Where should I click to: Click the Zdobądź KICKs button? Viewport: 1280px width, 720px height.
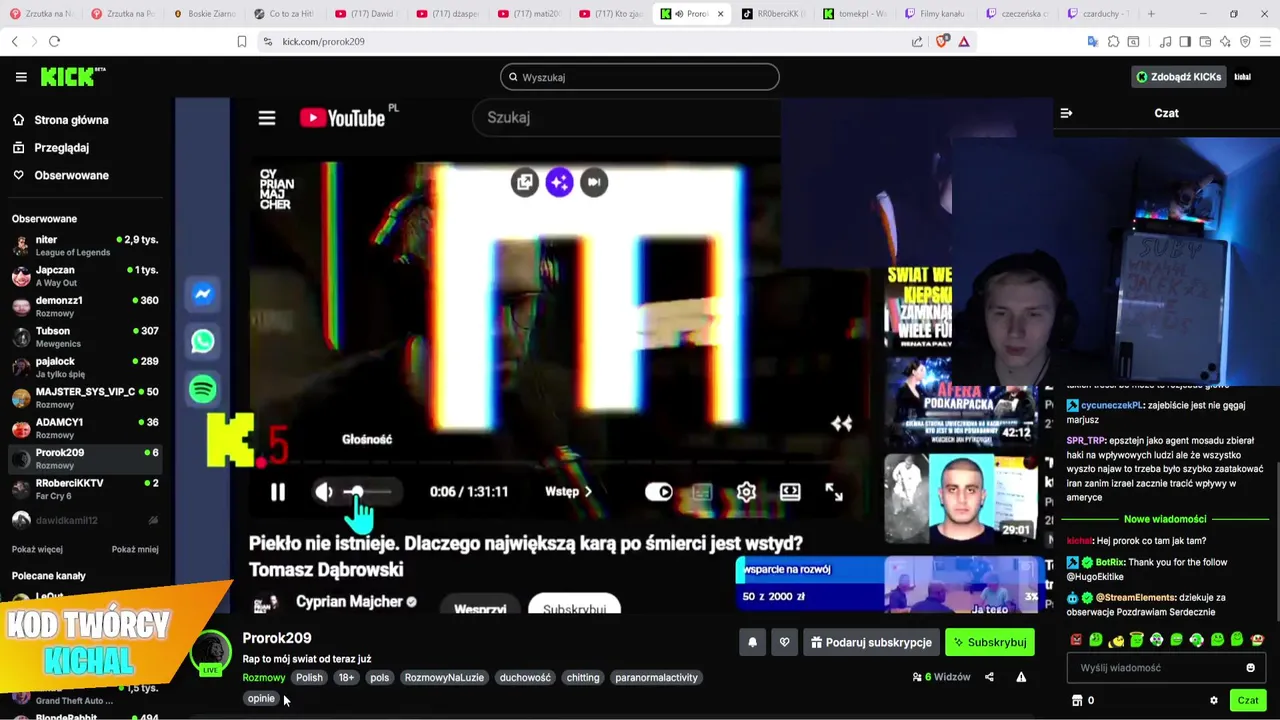point(1179,77)
